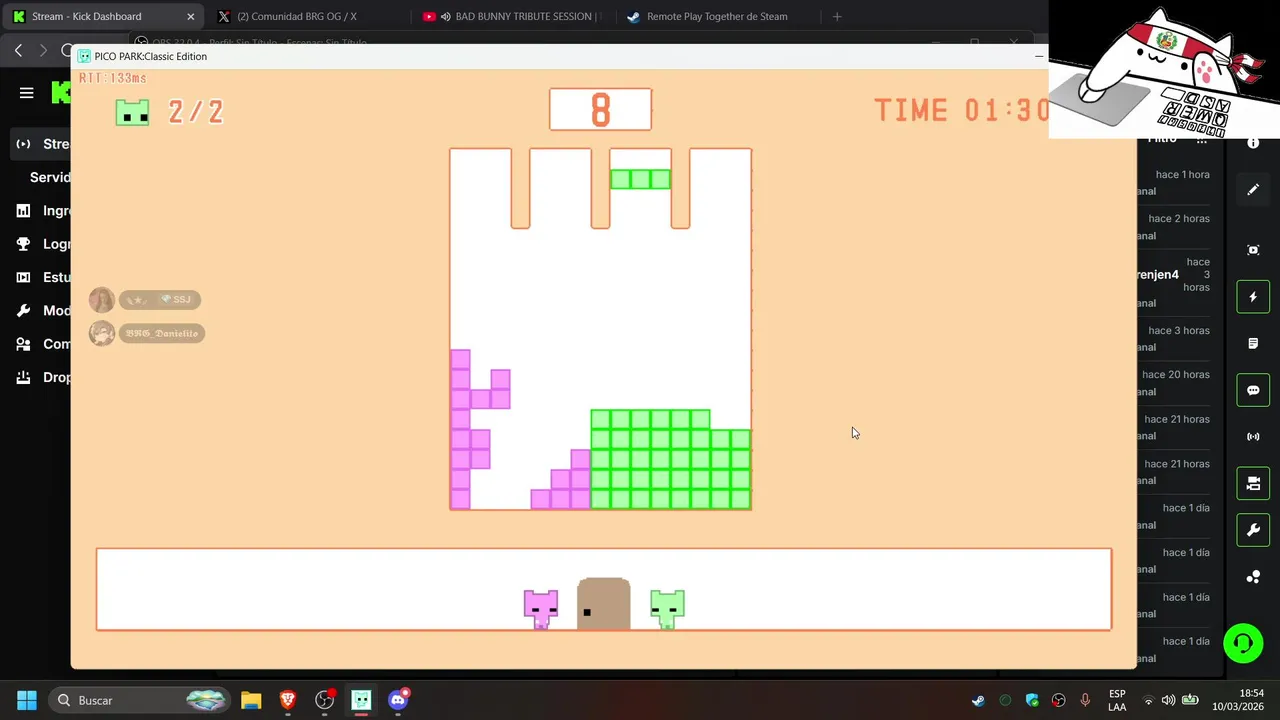The height and width of the screenshot is (720, 1280).
Task: Open File Explorer from the taskbar
Action: (x=251, y=700)
